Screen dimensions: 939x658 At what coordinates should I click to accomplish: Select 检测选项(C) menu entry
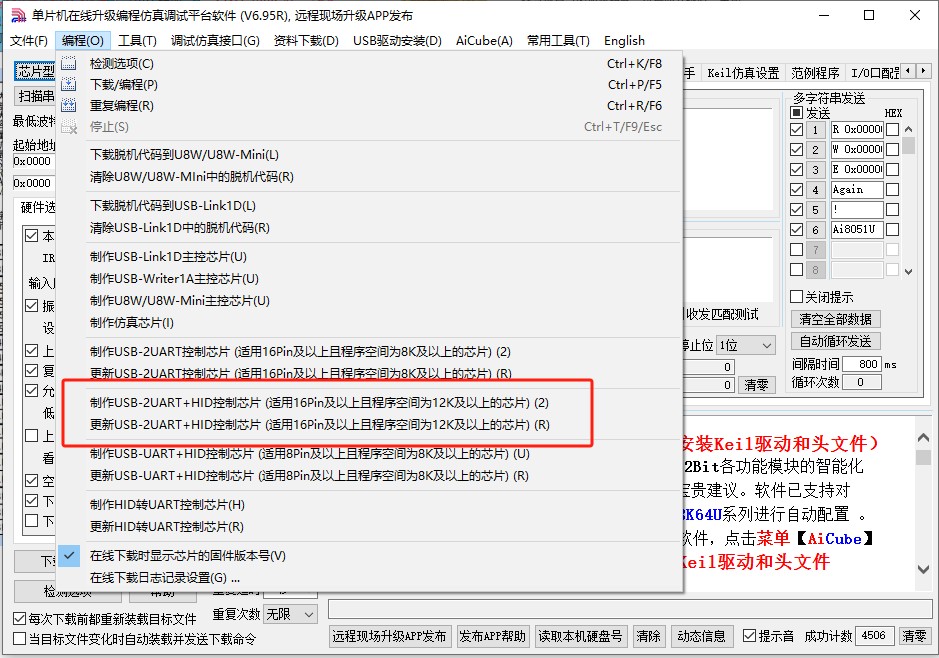pyautogui.click(x=369, y=63)
